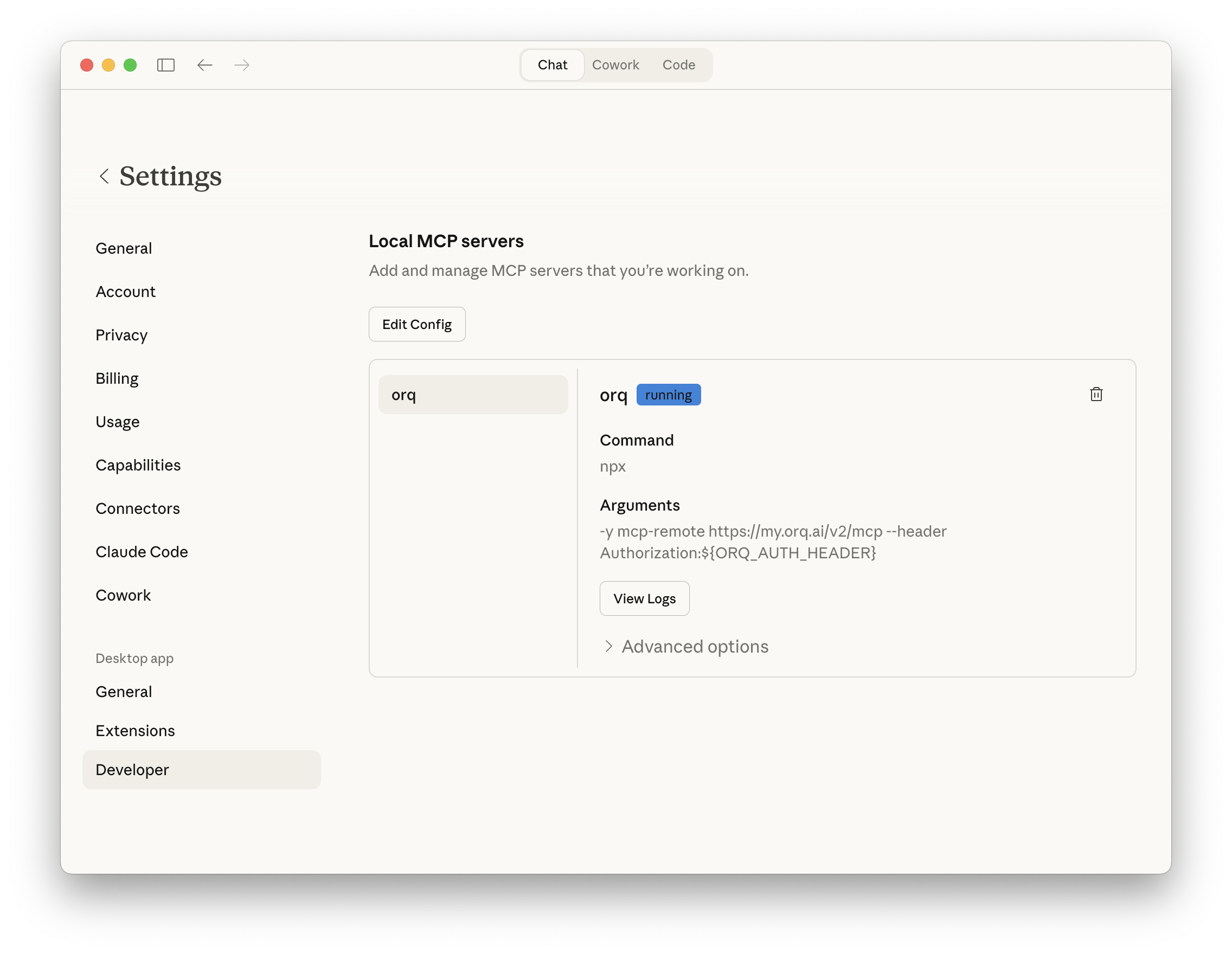Delete orq server with trash icon

1095,395
